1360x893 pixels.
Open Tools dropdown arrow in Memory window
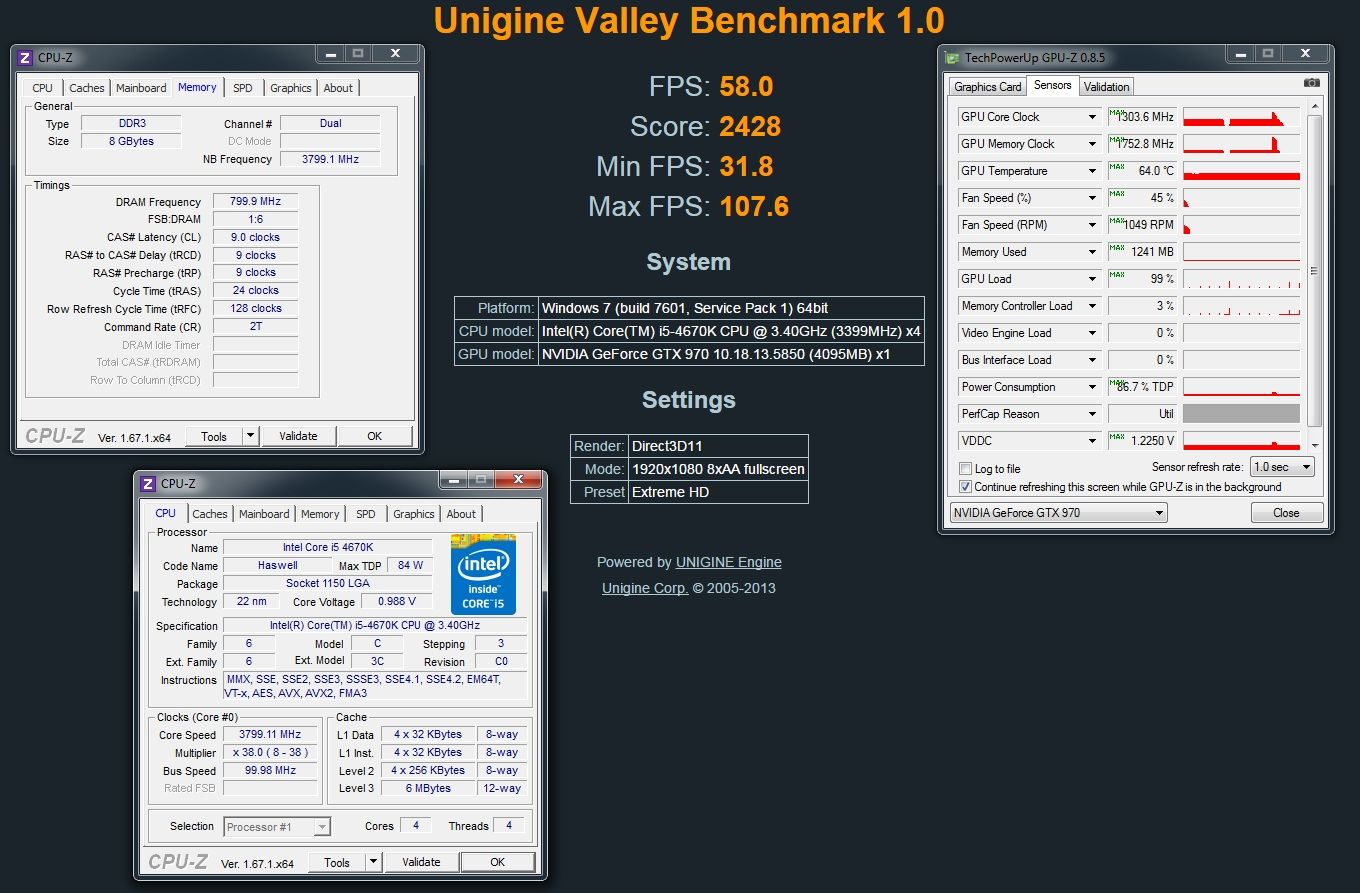pyautogui.click(x=250, y=436)
